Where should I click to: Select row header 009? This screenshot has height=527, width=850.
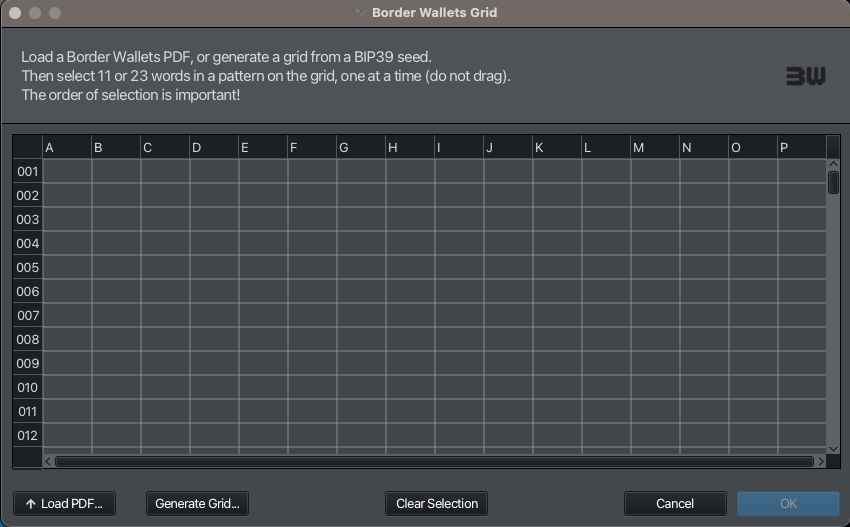[x=28, y=363]
